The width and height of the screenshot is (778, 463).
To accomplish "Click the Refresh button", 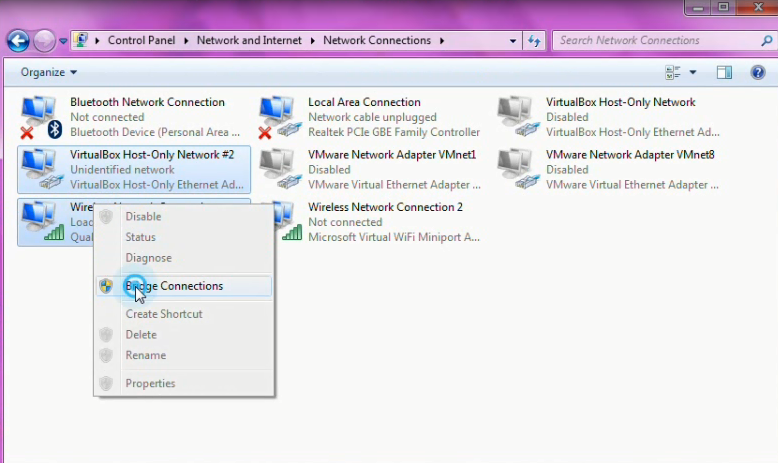I will [534, 41].
